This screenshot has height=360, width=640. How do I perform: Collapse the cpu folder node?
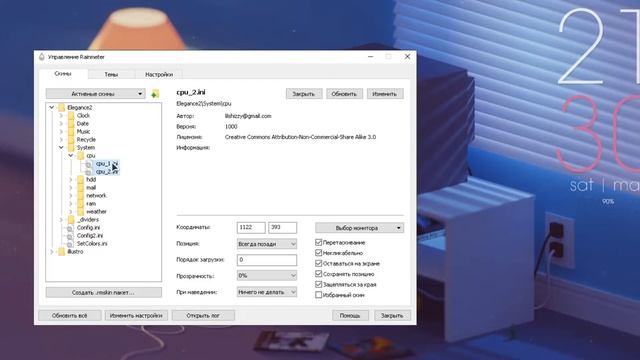tap(71, 156)
